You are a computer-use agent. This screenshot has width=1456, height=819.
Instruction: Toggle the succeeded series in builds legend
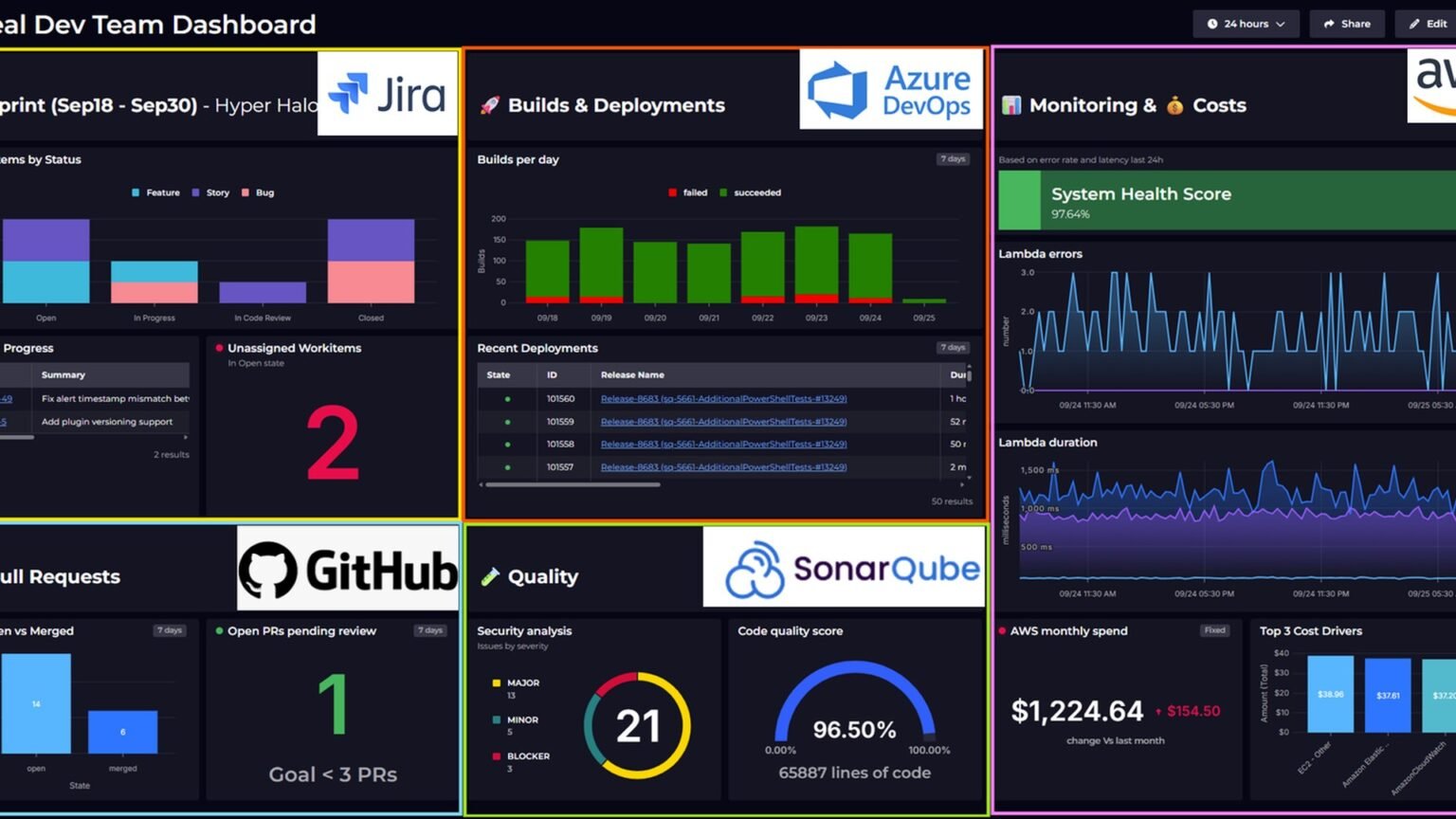(x=750, y=192)
